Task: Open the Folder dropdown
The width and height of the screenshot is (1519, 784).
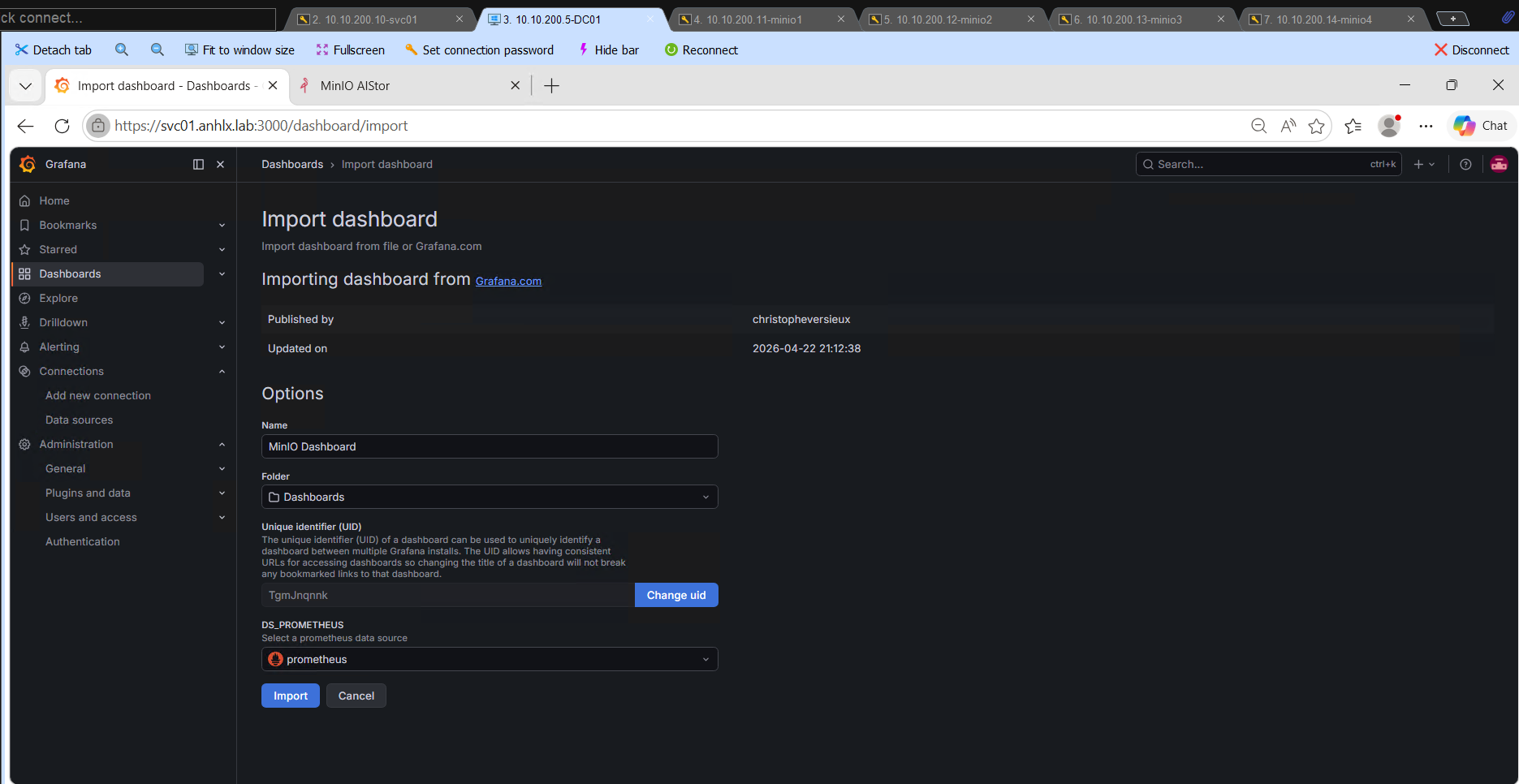Action: tap(490, 497)
